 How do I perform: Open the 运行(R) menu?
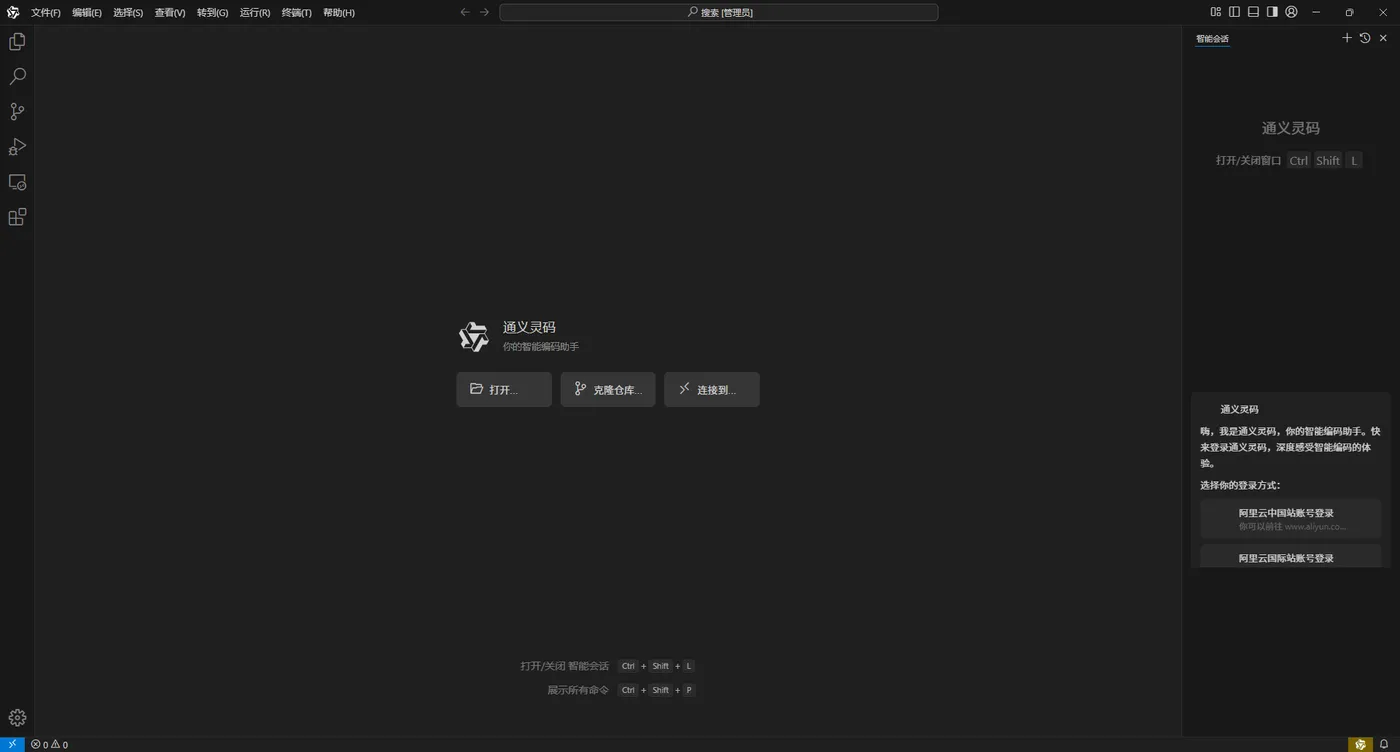pyautogui.click(x=255, y=13)
